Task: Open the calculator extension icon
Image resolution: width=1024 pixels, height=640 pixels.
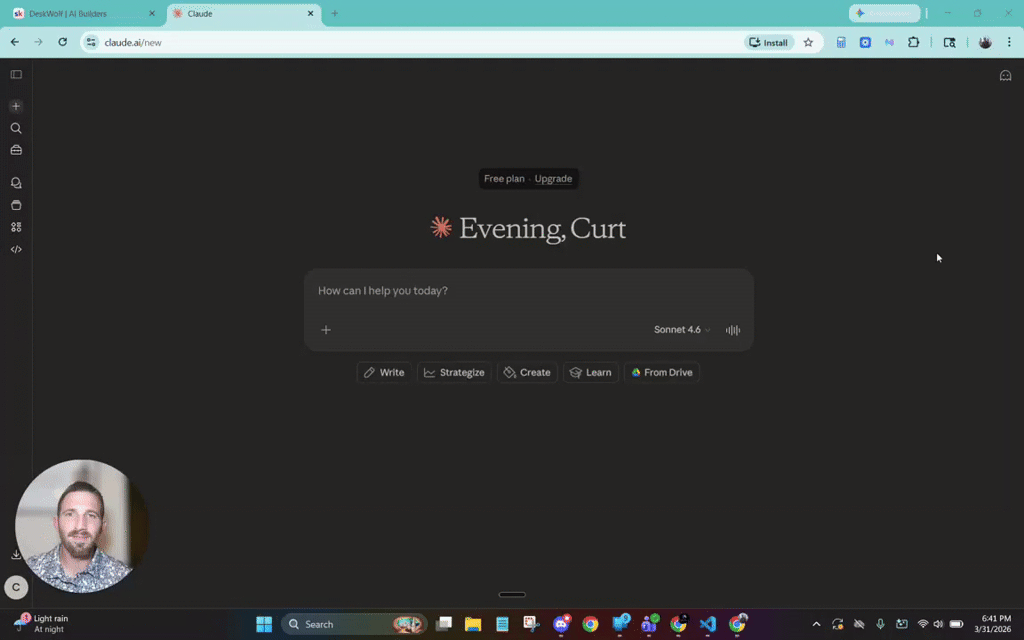Action: (x=841, y=42)
